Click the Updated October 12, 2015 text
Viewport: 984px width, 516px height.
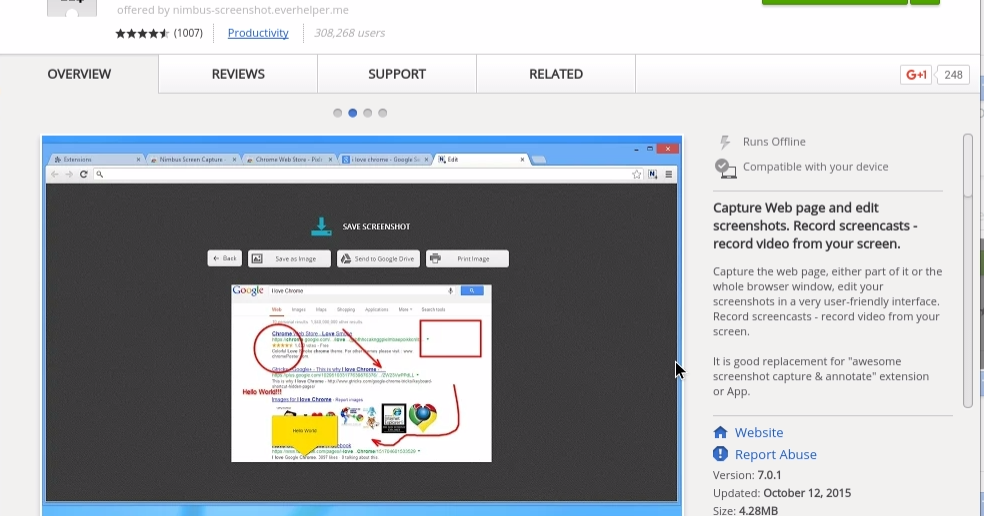click(782, 493)
